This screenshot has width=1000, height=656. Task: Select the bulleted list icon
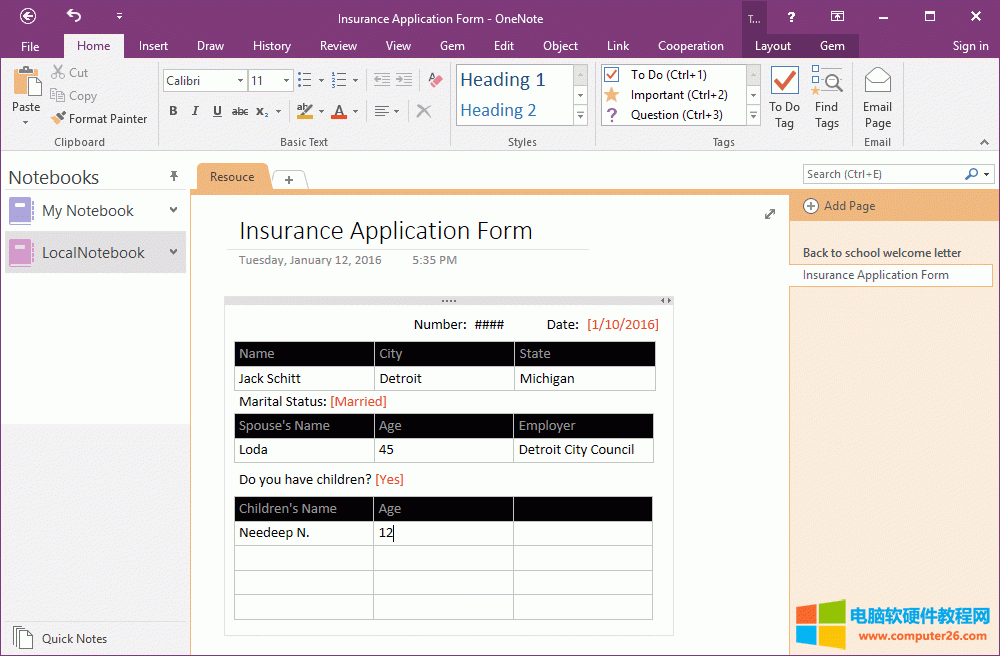(305, 79)
